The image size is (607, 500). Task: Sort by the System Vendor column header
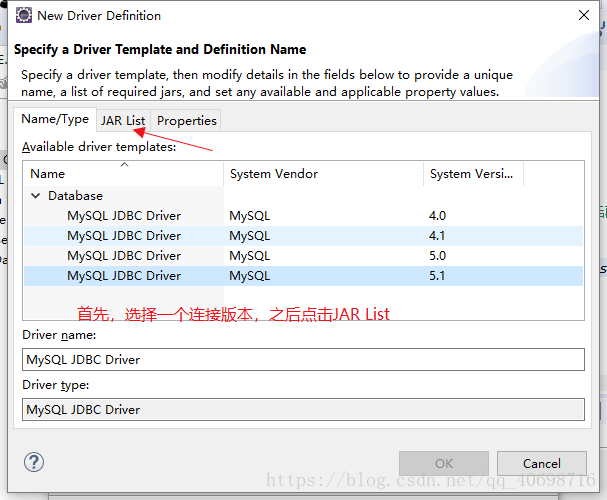tap(324, 174)
